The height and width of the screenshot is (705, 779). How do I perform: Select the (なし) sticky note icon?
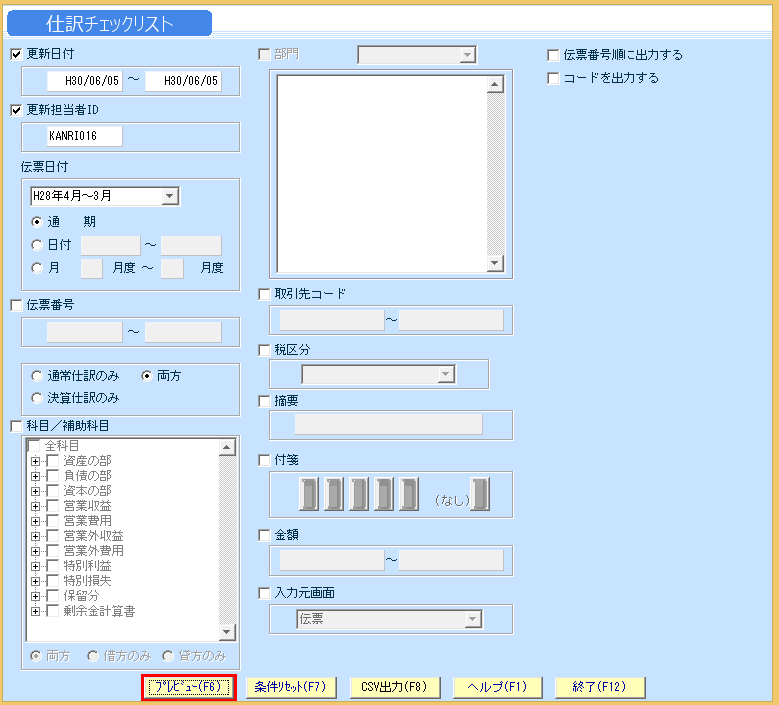480,494
